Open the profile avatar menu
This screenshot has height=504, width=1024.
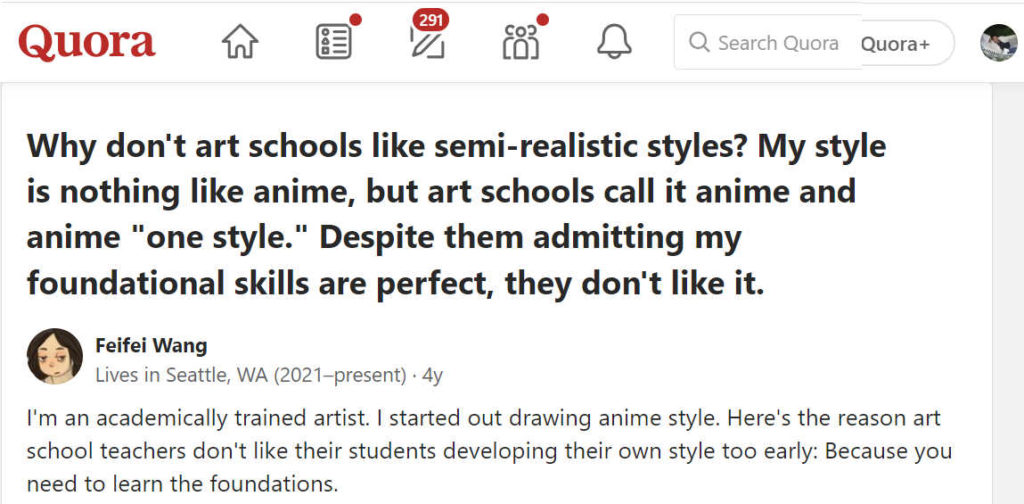(999, 42)
